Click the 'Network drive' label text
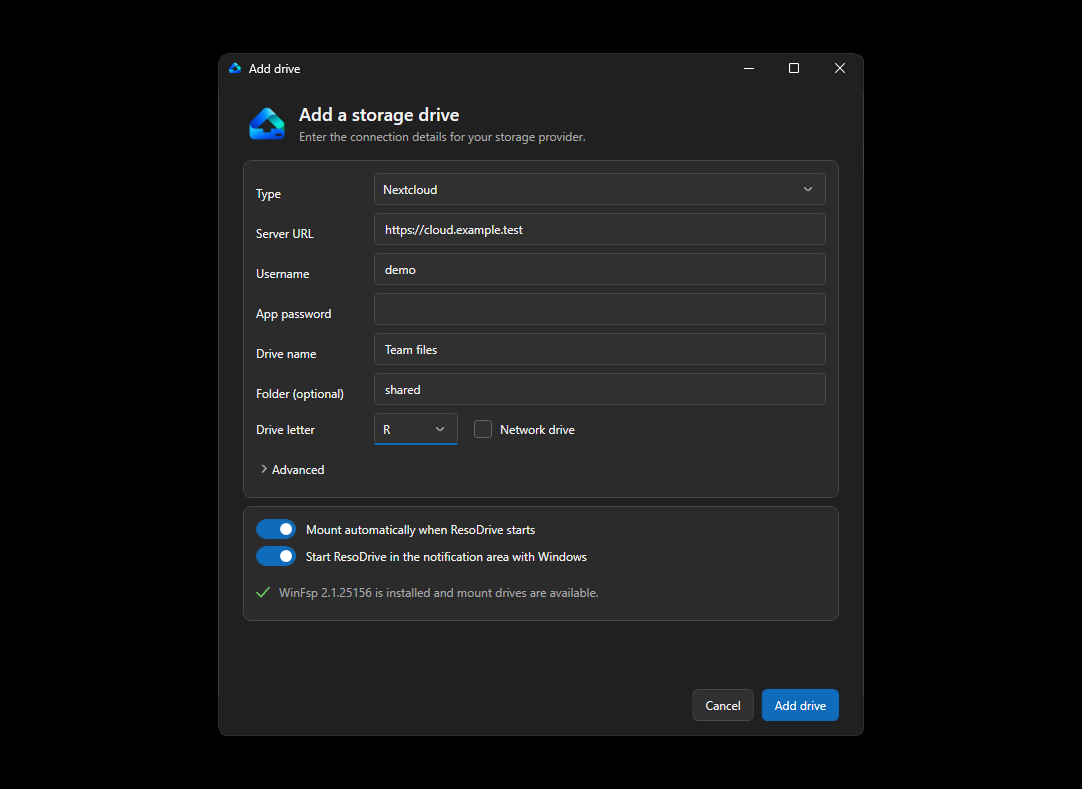This screenshot has width=1082, height=789. (x=537, y=430)
